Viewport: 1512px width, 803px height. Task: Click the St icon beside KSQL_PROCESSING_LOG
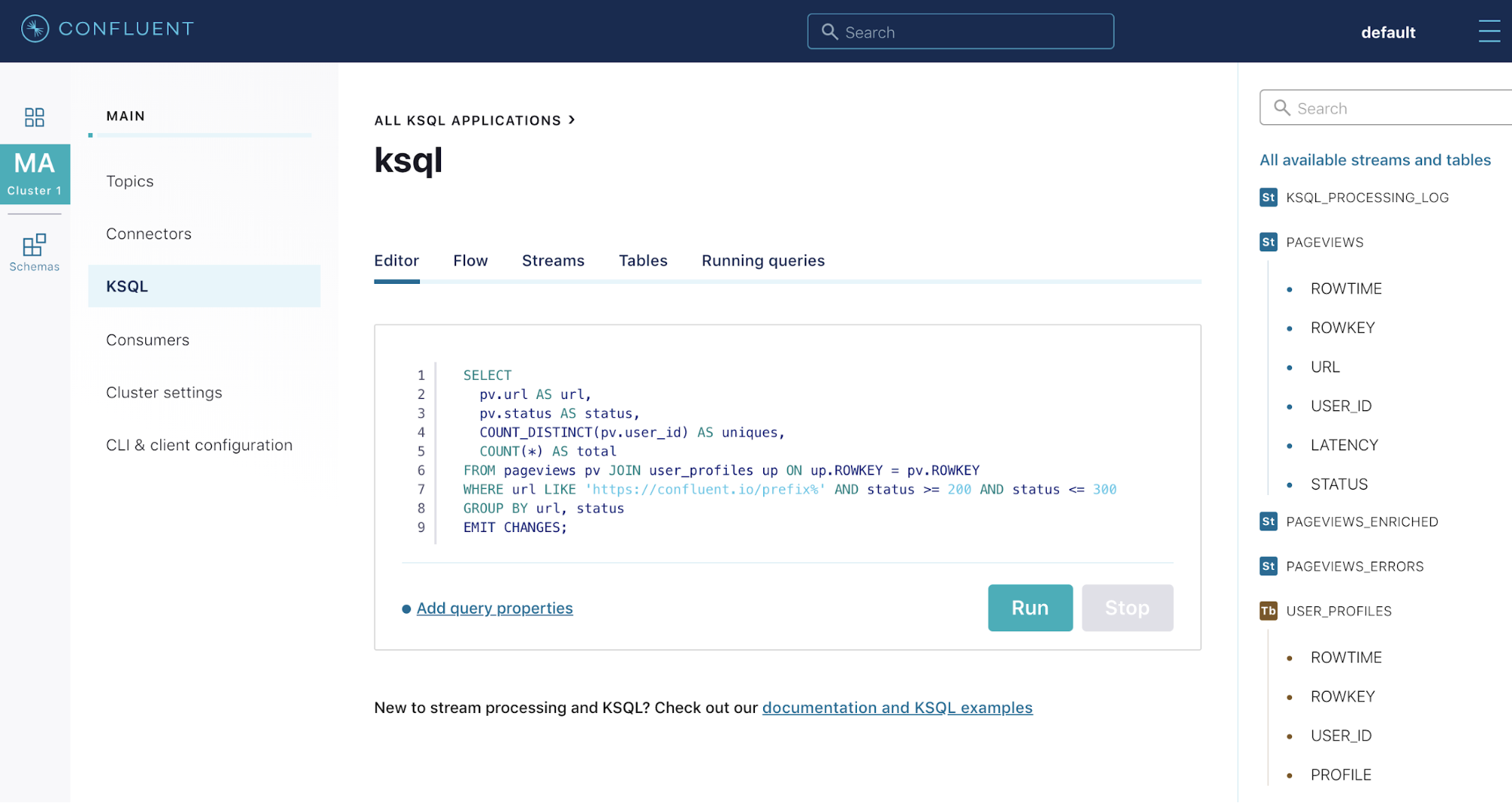click(1268, 198)
